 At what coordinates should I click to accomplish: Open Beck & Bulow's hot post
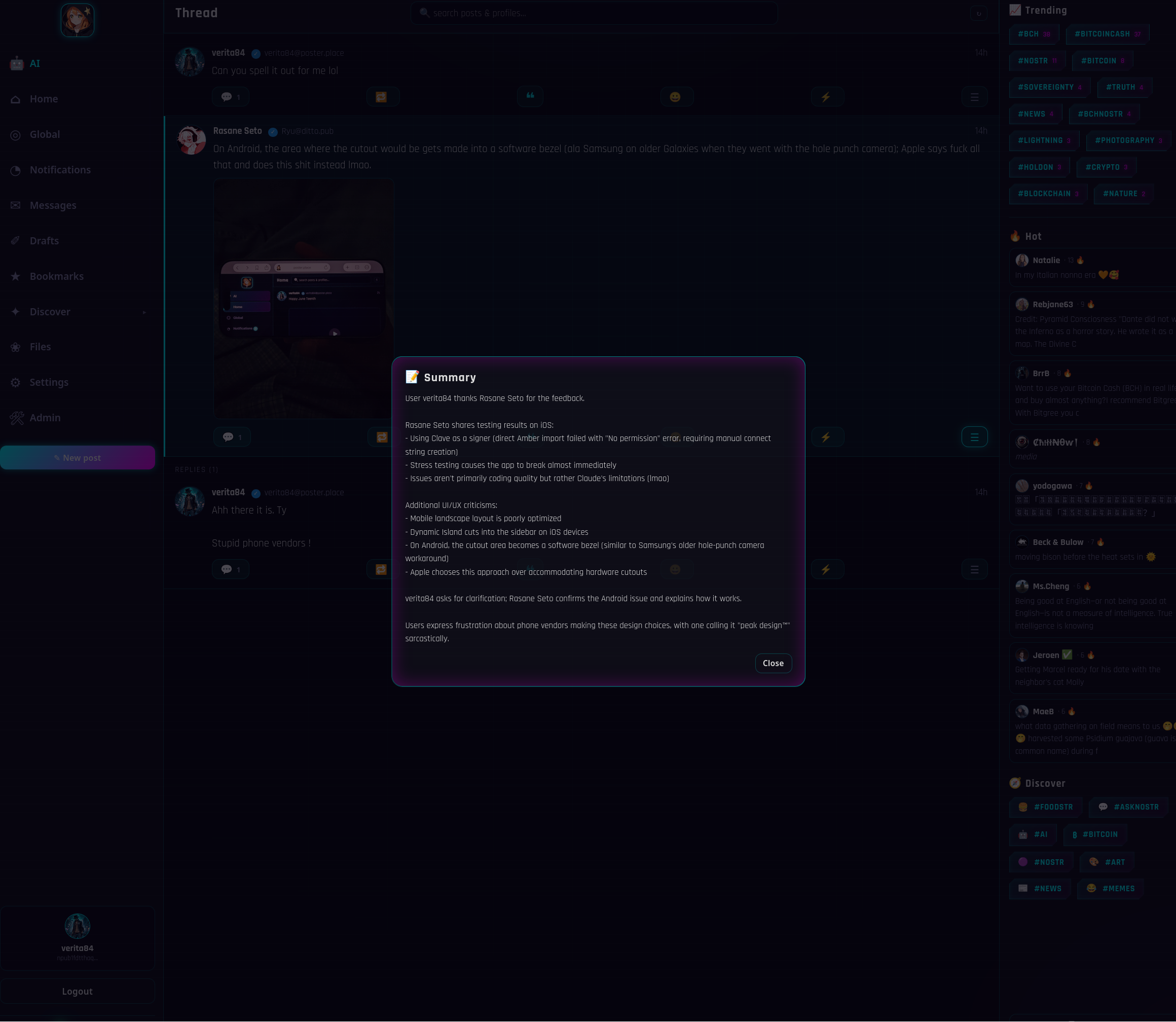pos(1093,549)
